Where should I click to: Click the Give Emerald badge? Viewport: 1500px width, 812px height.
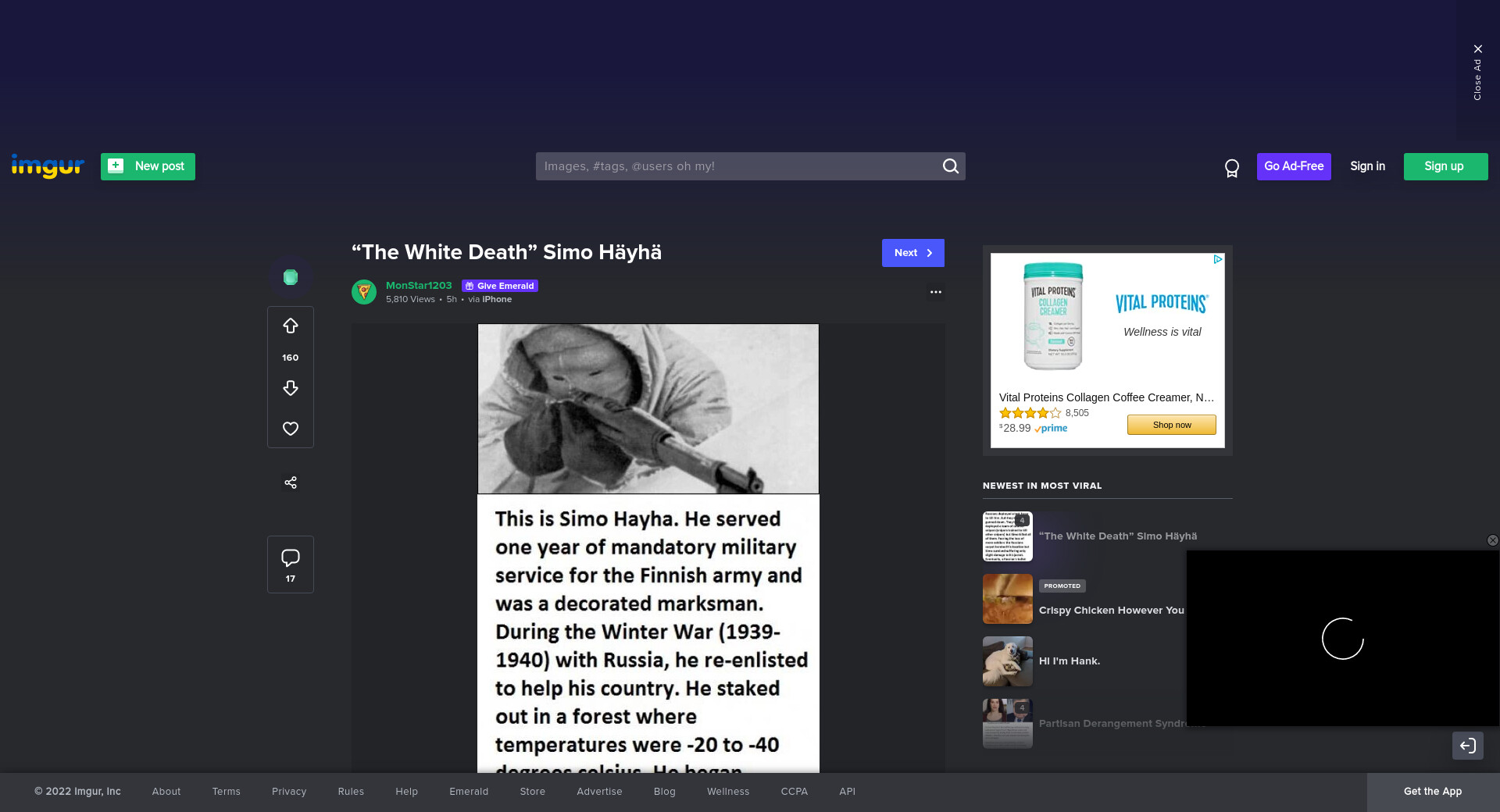click(x=500, y=286)
